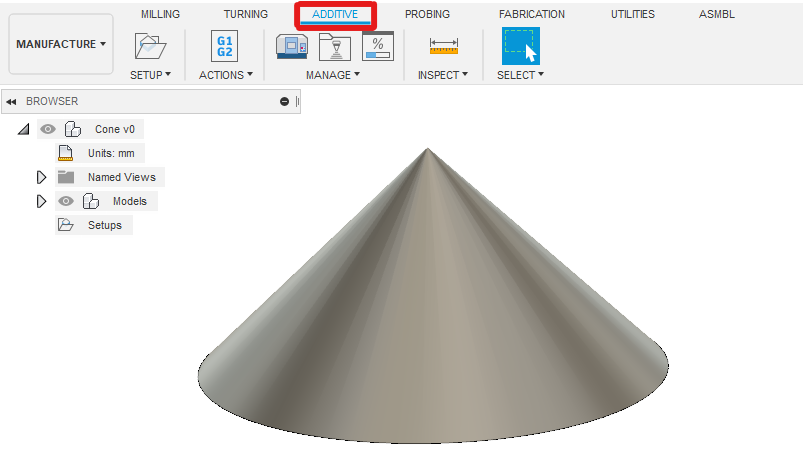Switch to the MILLING tab

(160, 14)
